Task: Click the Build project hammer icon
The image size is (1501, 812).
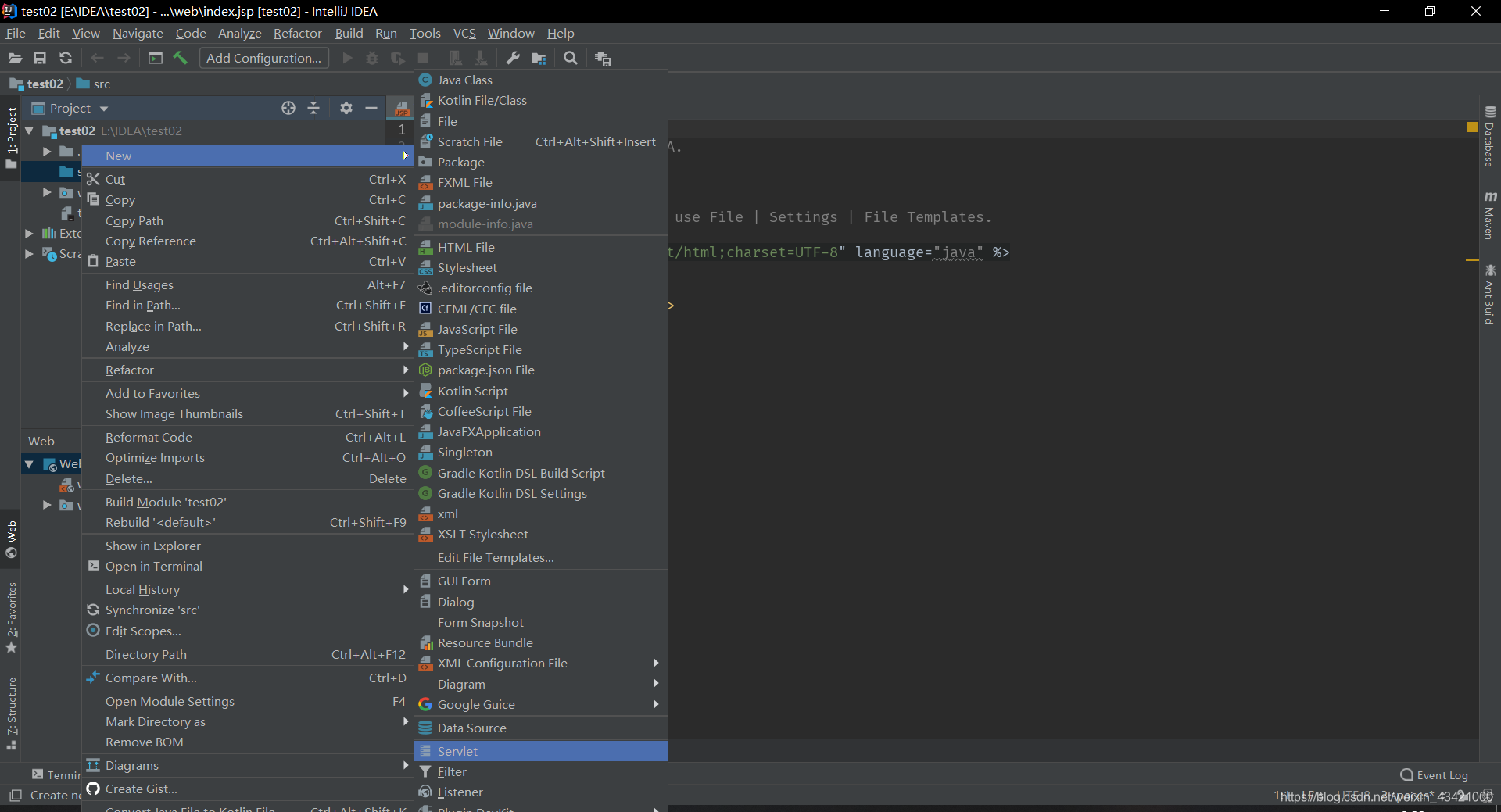Action: tap(181, 58)
